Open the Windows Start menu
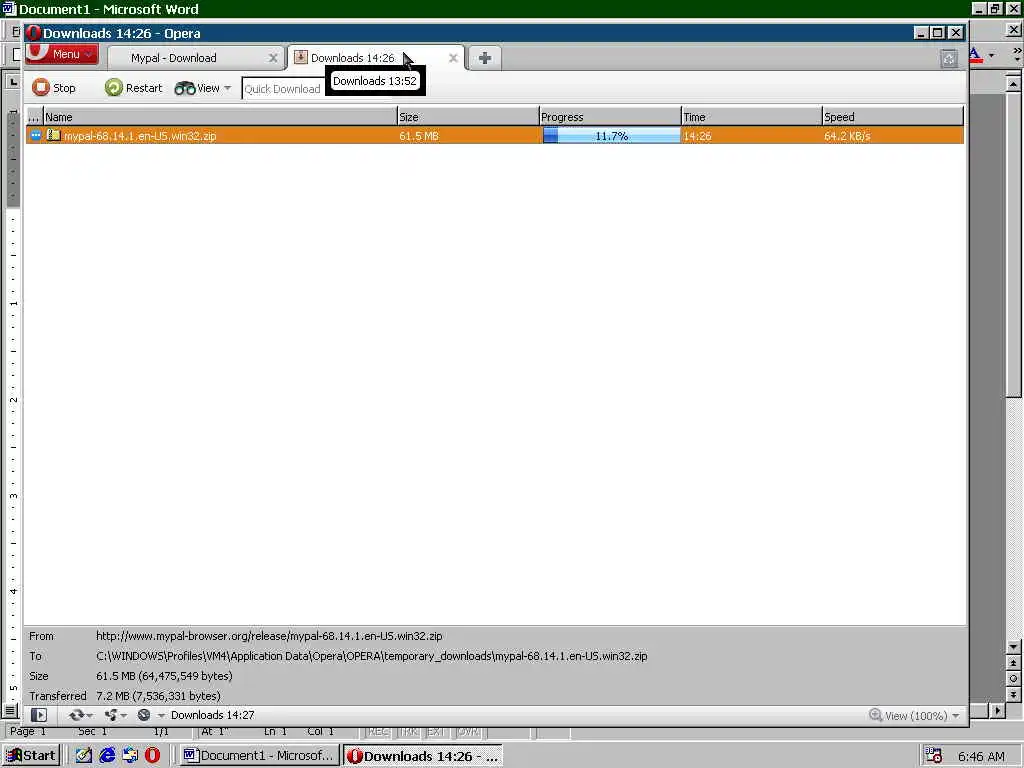 31,756
